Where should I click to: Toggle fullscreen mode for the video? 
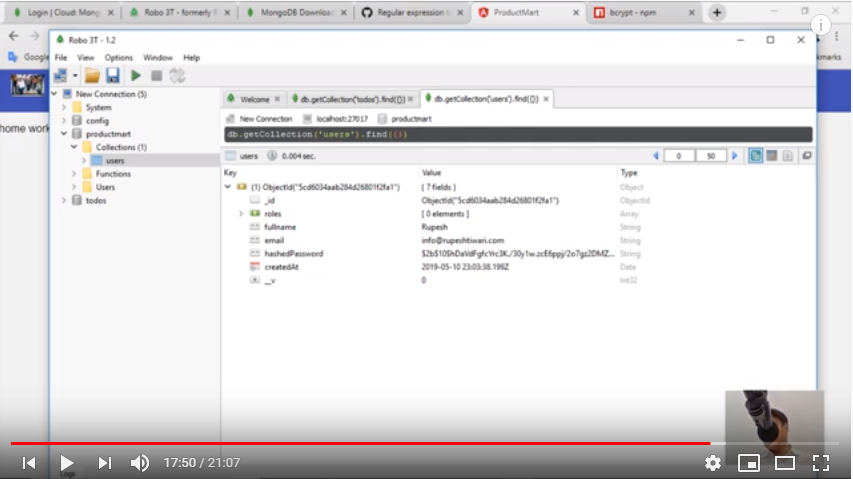pyautogui.click(x=820, y=462)
